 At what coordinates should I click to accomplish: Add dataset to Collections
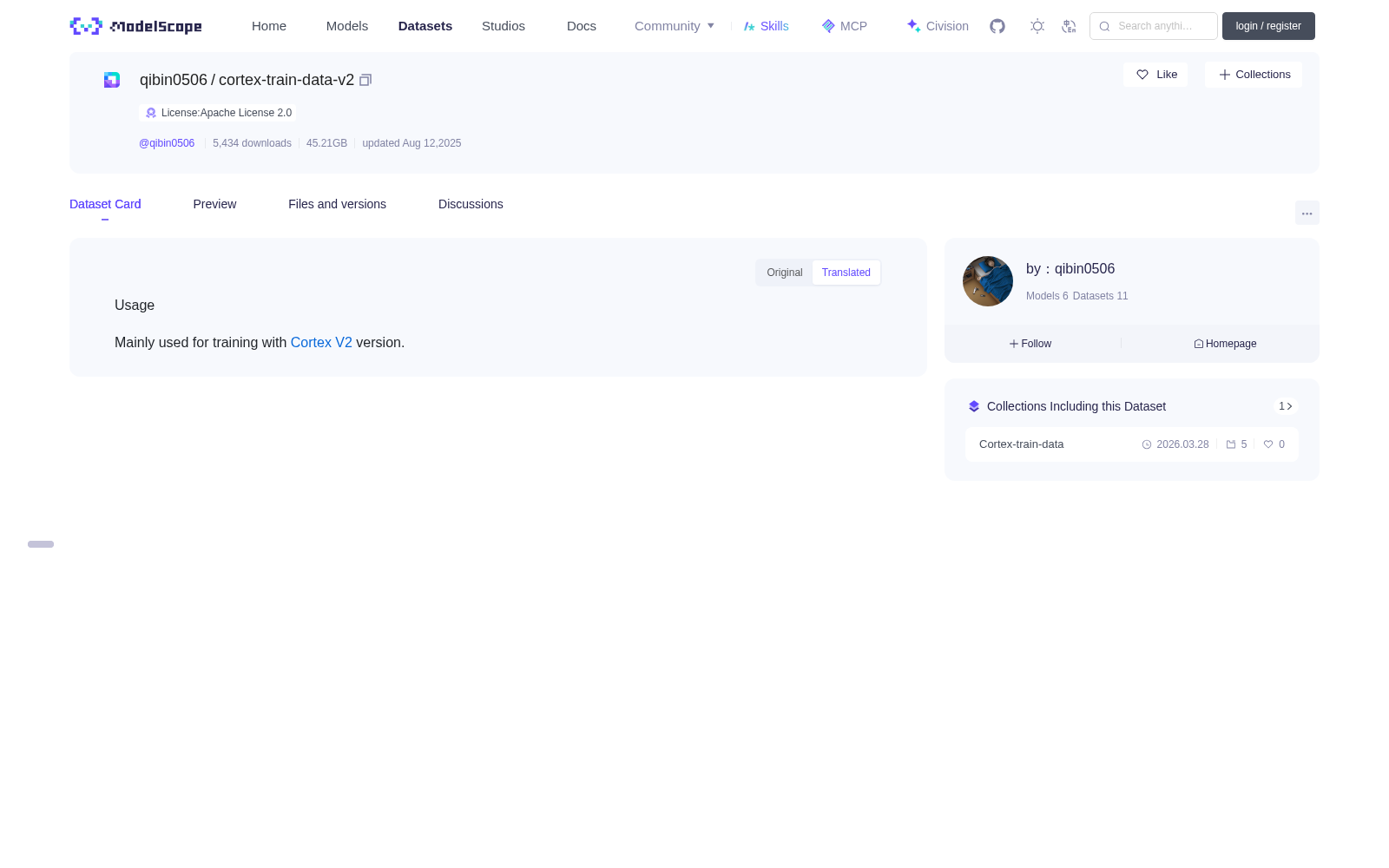pyautogui.click(x=1254, y=75)
